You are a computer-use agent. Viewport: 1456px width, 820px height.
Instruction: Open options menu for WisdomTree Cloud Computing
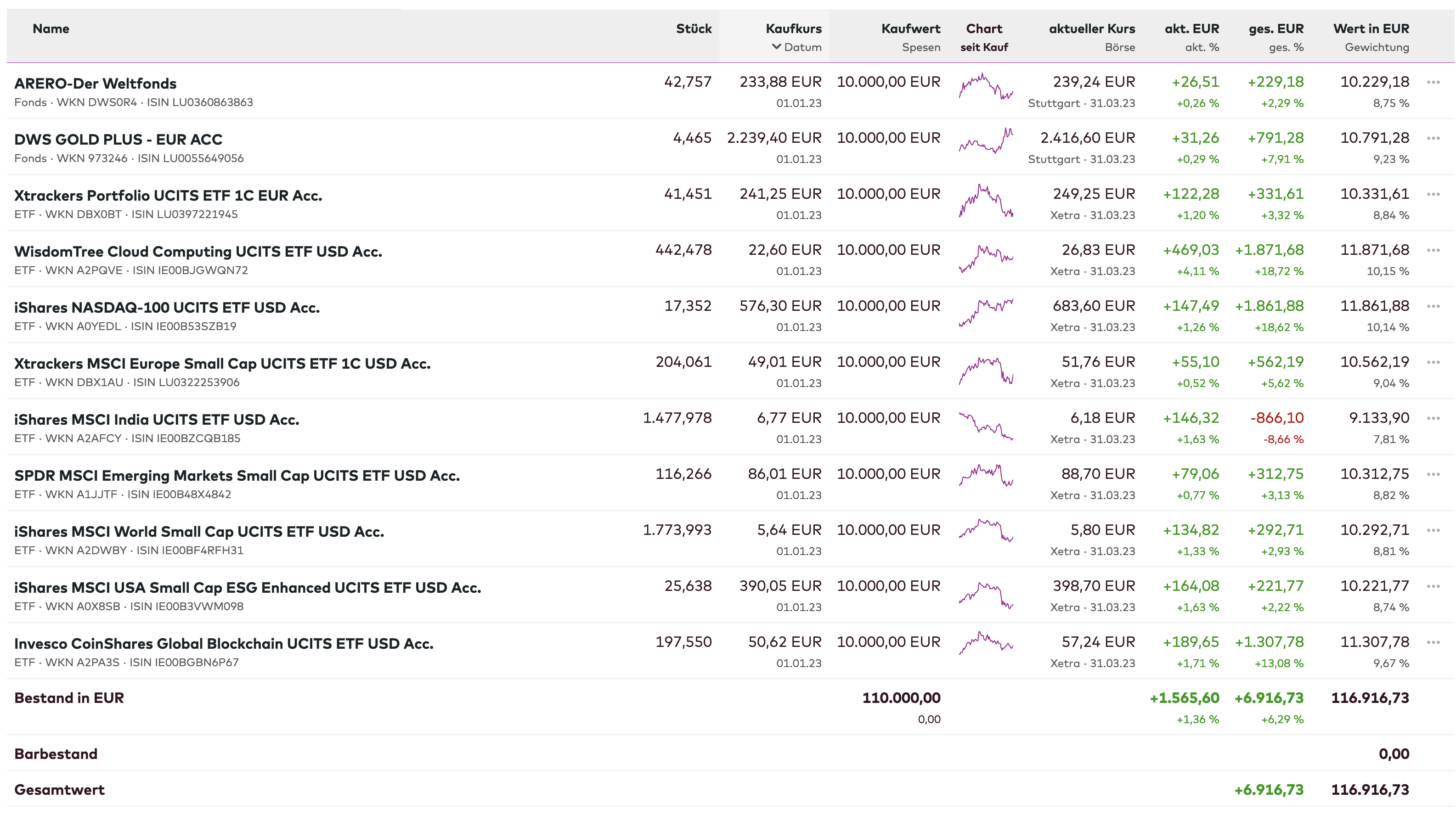(1433, 250)
